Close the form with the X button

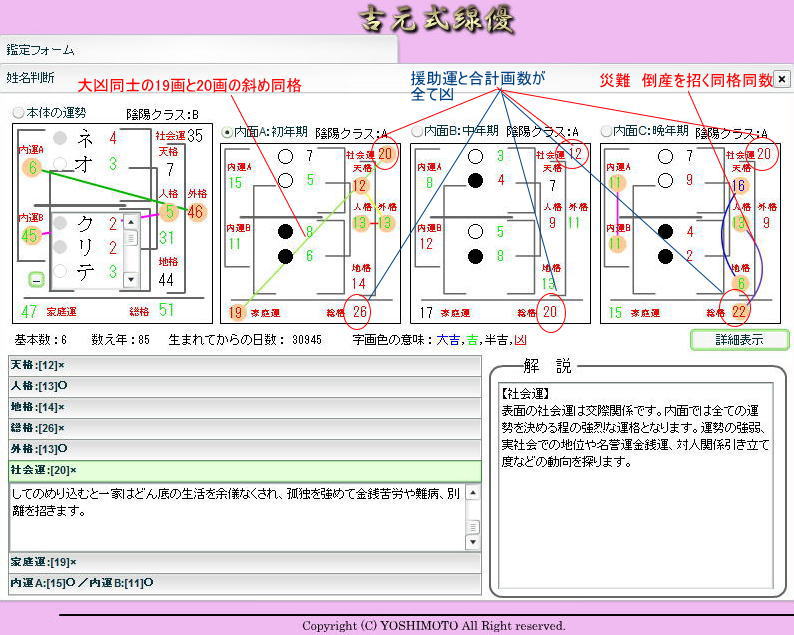(x=781, y=79)
